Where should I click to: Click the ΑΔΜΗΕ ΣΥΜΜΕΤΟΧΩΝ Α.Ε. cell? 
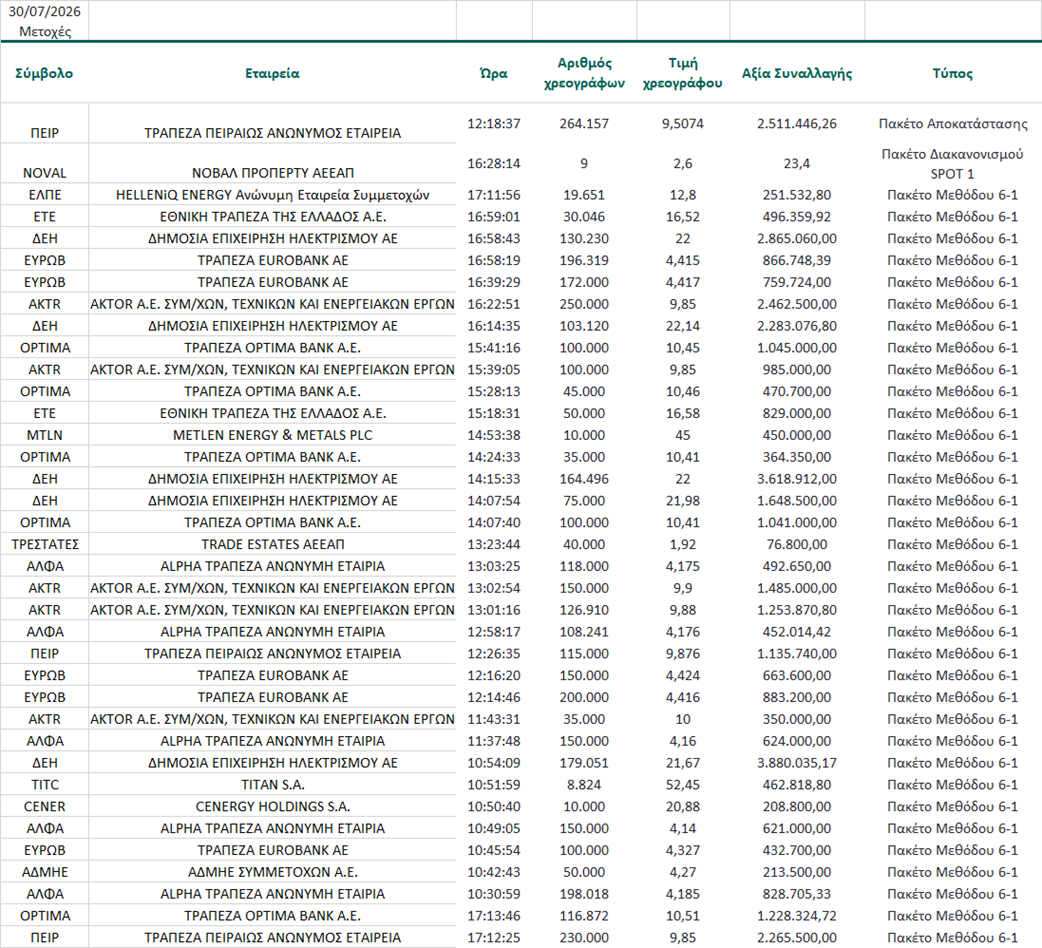[272, 872]
